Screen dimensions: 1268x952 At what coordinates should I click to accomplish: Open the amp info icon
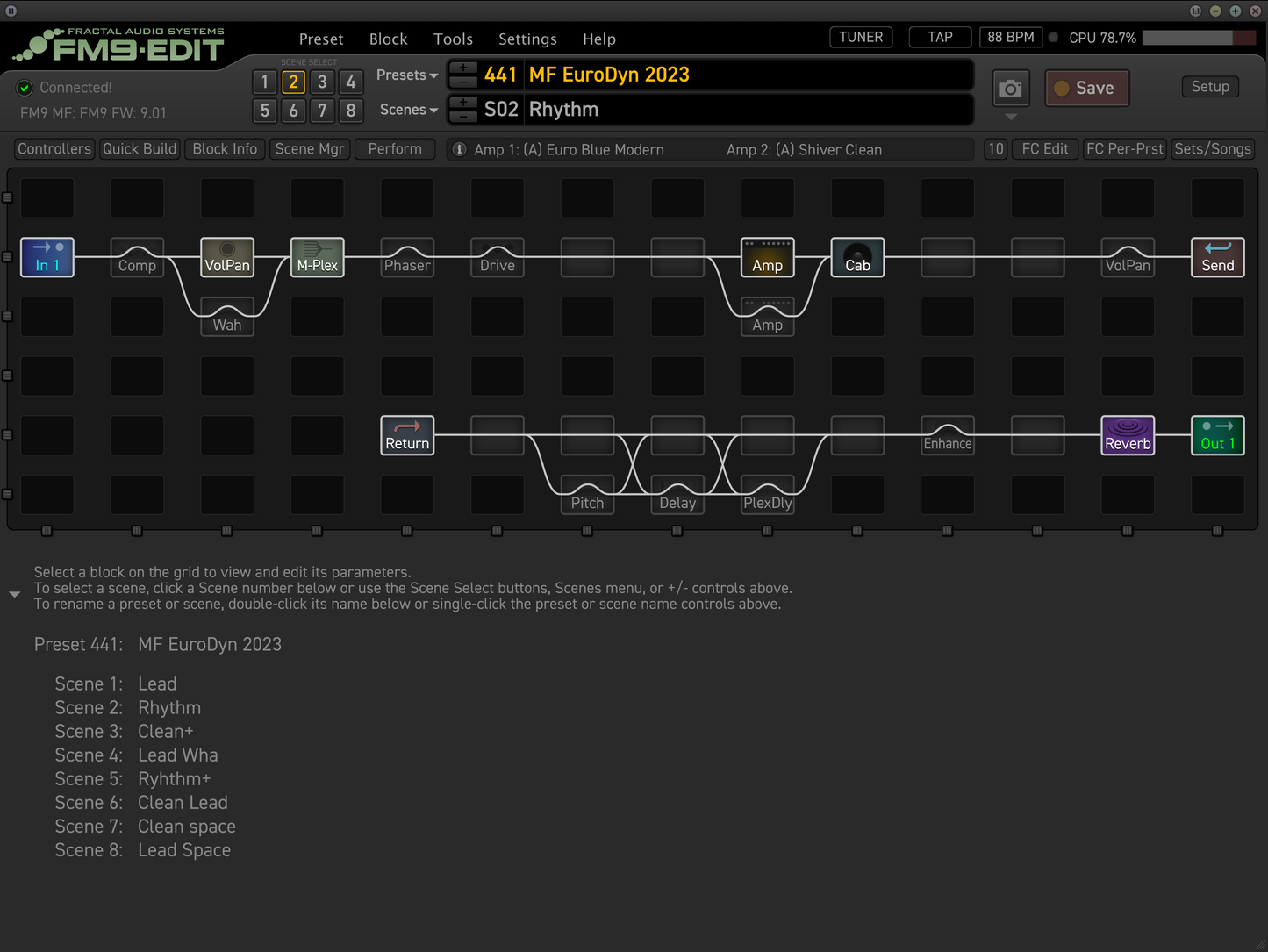point(459,149)
